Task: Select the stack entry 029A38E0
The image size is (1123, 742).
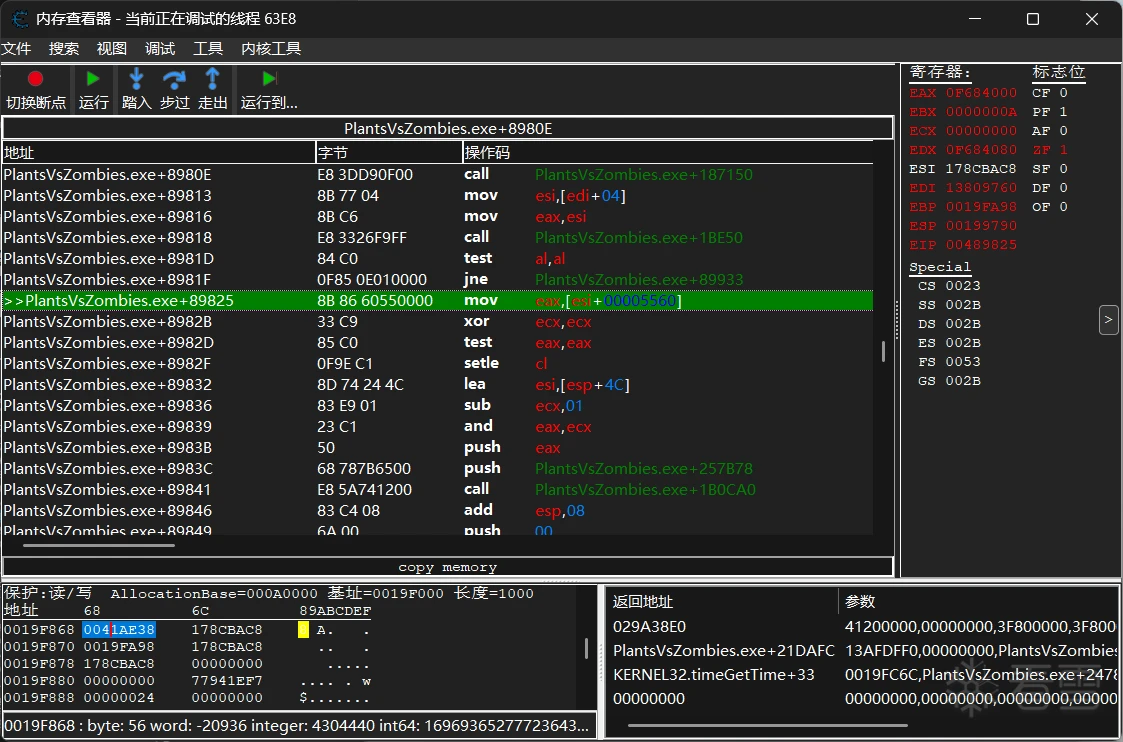Action: pos(649,627)
